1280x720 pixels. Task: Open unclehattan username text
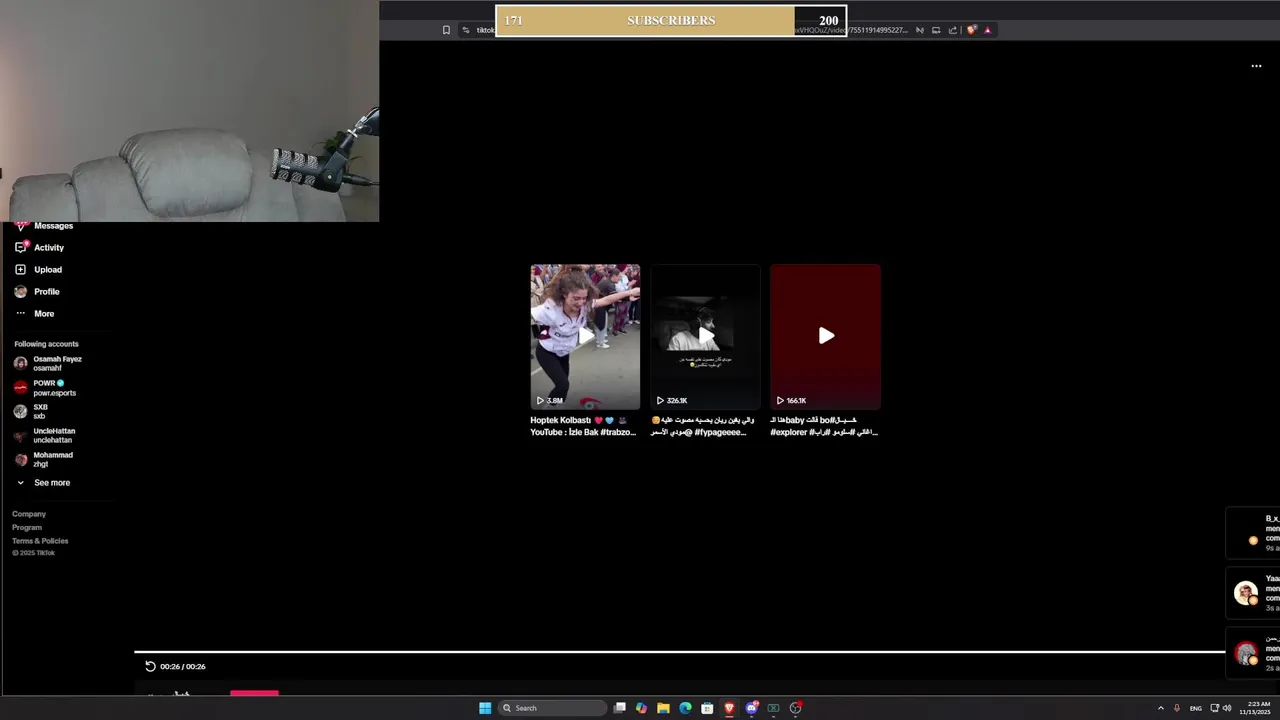point(53,440)
